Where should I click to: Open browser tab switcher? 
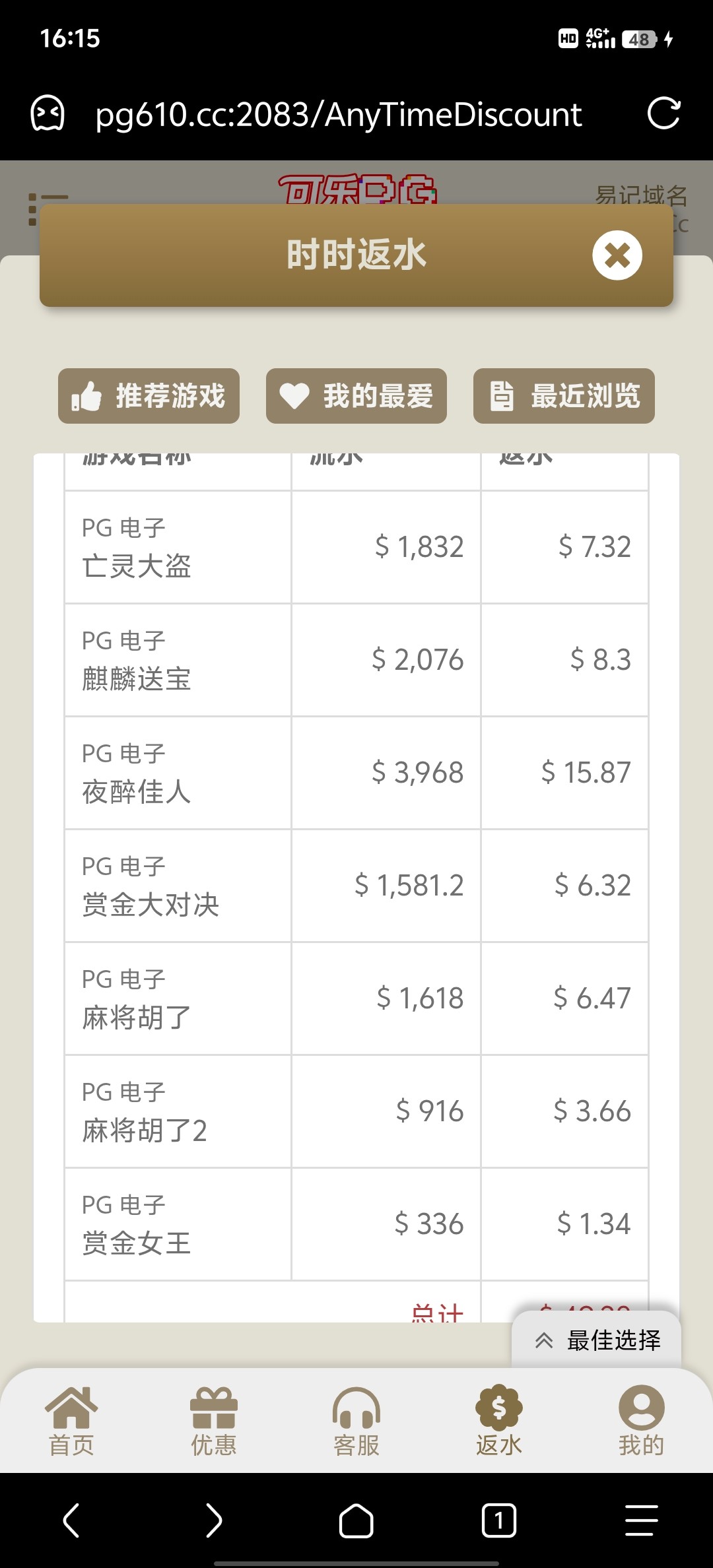tap(499, 1520)
